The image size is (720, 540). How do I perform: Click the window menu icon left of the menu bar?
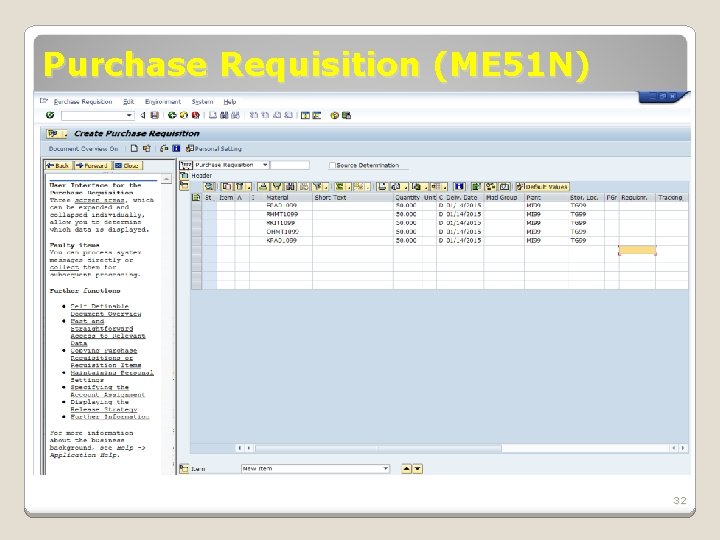[44, 101]
